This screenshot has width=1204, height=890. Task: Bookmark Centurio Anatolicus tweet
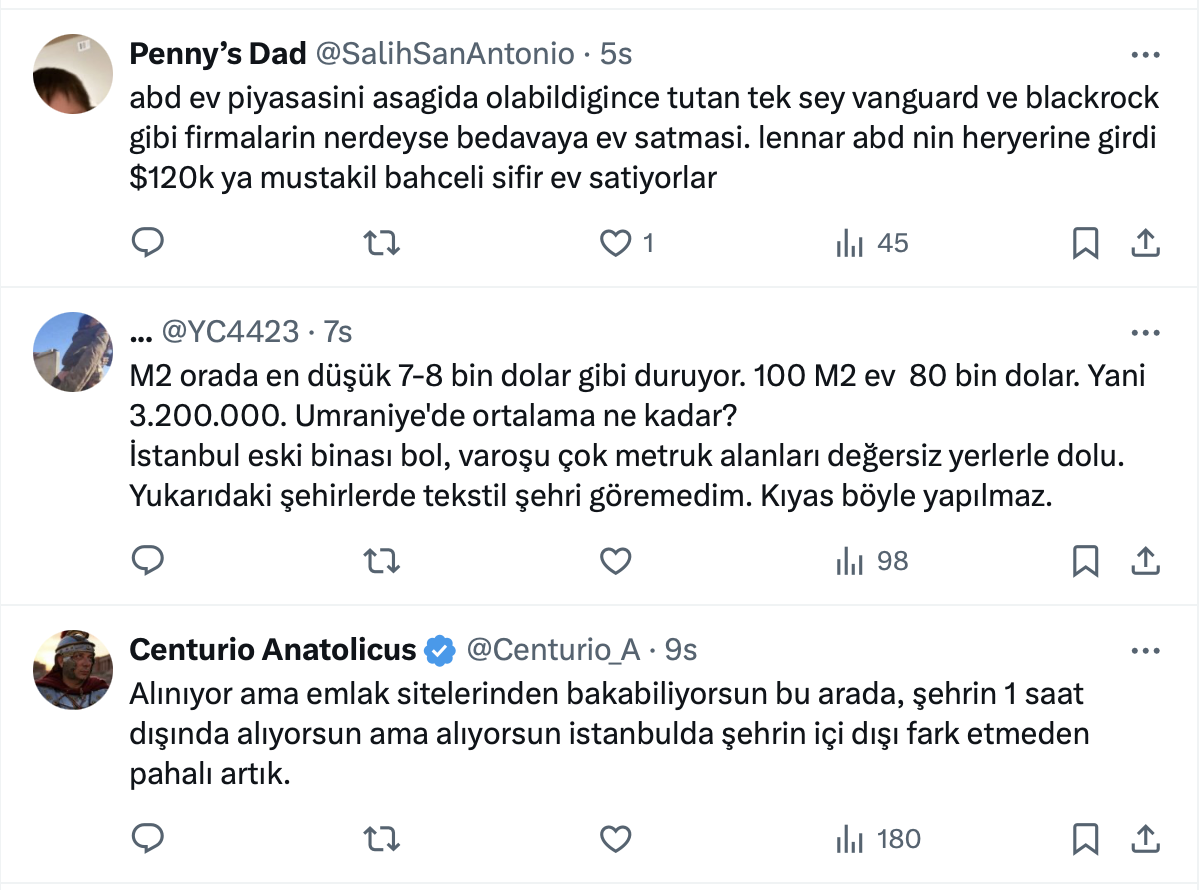(x=1086, y=838)
